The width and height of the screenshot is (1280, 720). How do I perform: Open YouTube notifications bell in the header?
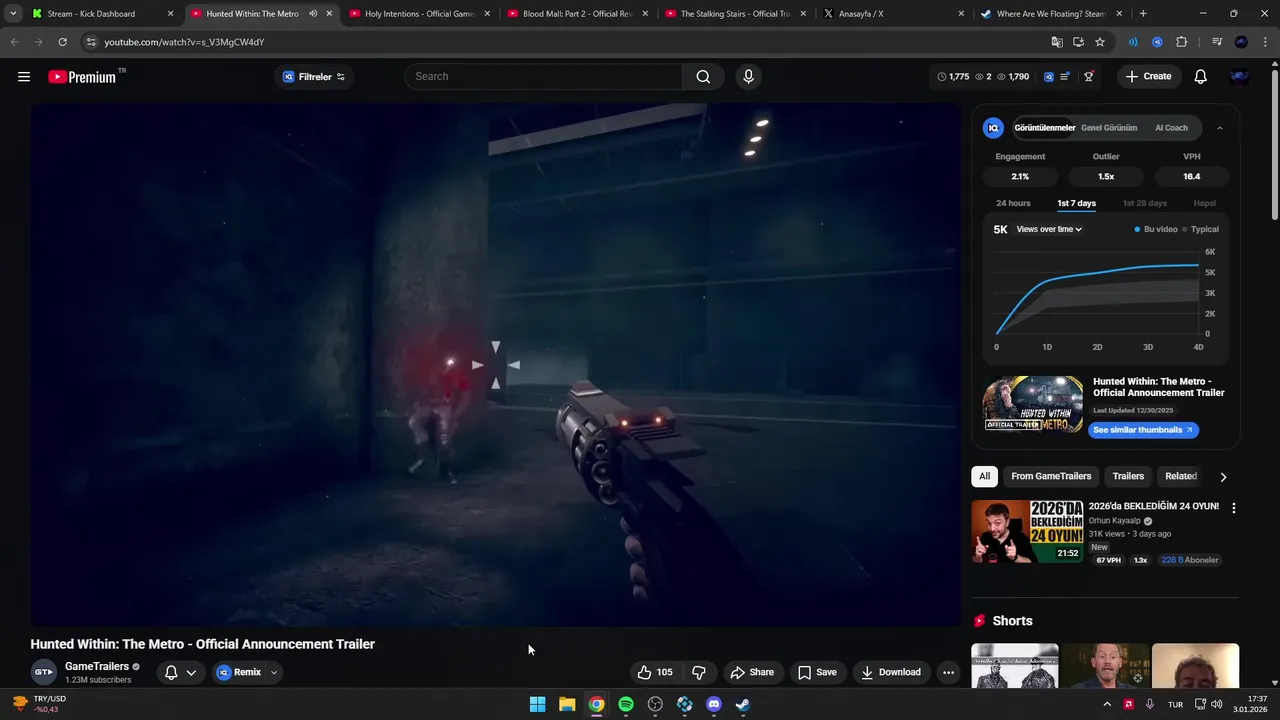[x=1200, y=77]
